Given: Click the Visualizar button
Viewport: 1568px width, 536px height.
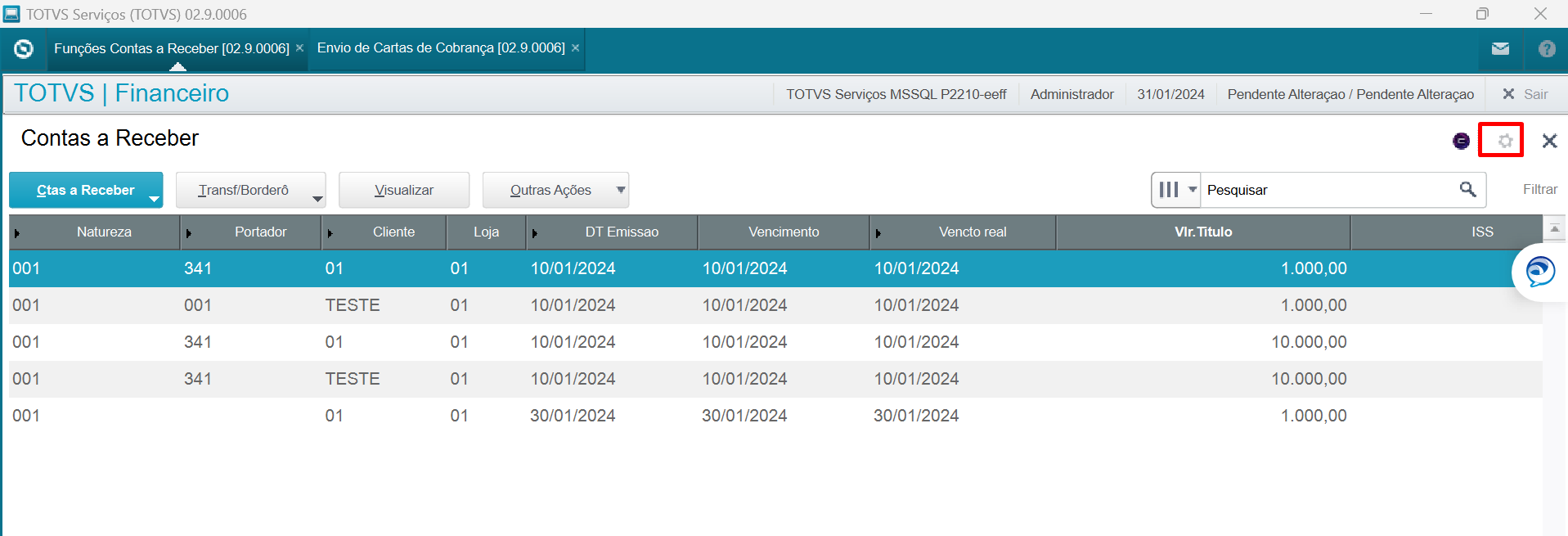Looking at the screenshot, I should 403,190.
